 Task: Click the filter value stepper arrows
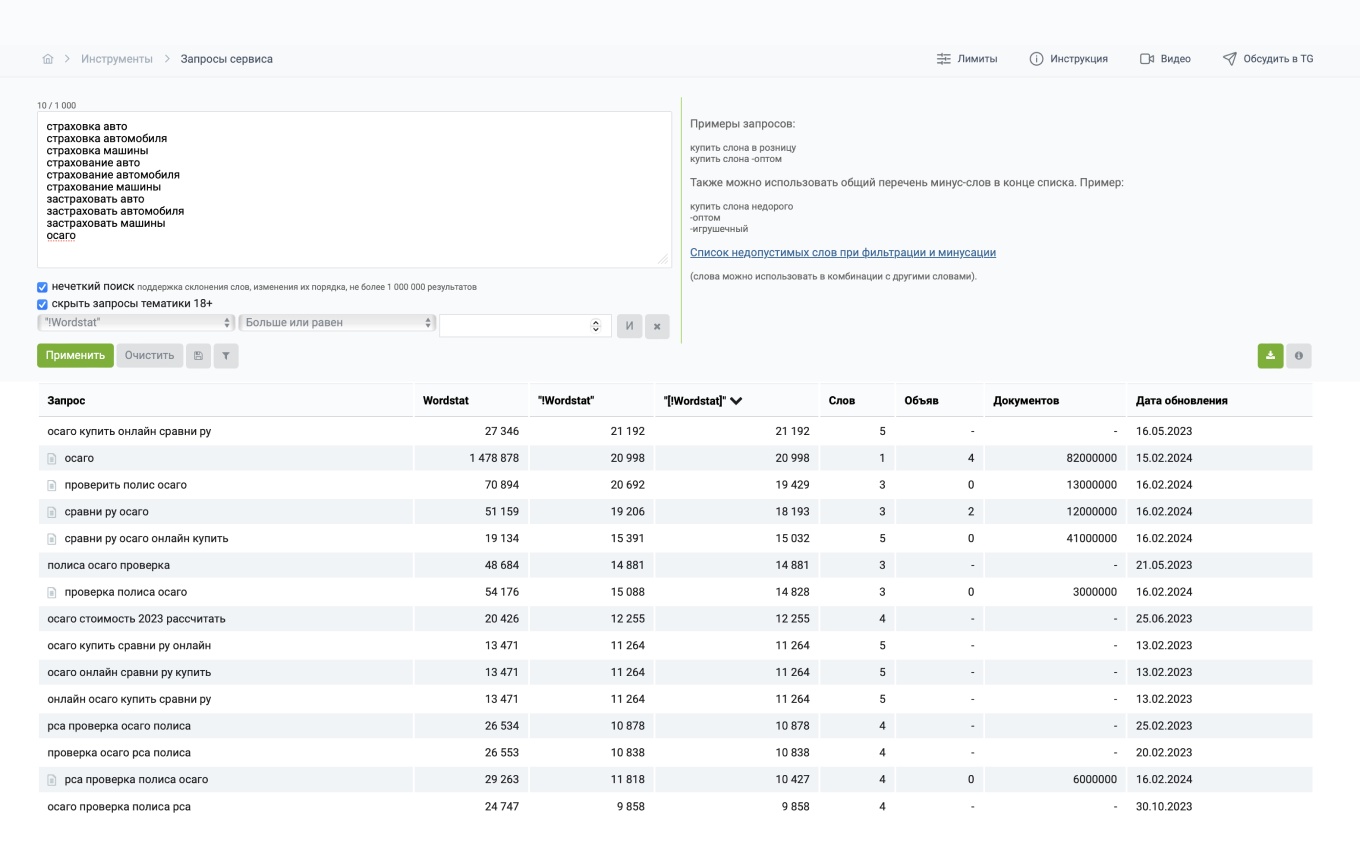tap(596, 326)
